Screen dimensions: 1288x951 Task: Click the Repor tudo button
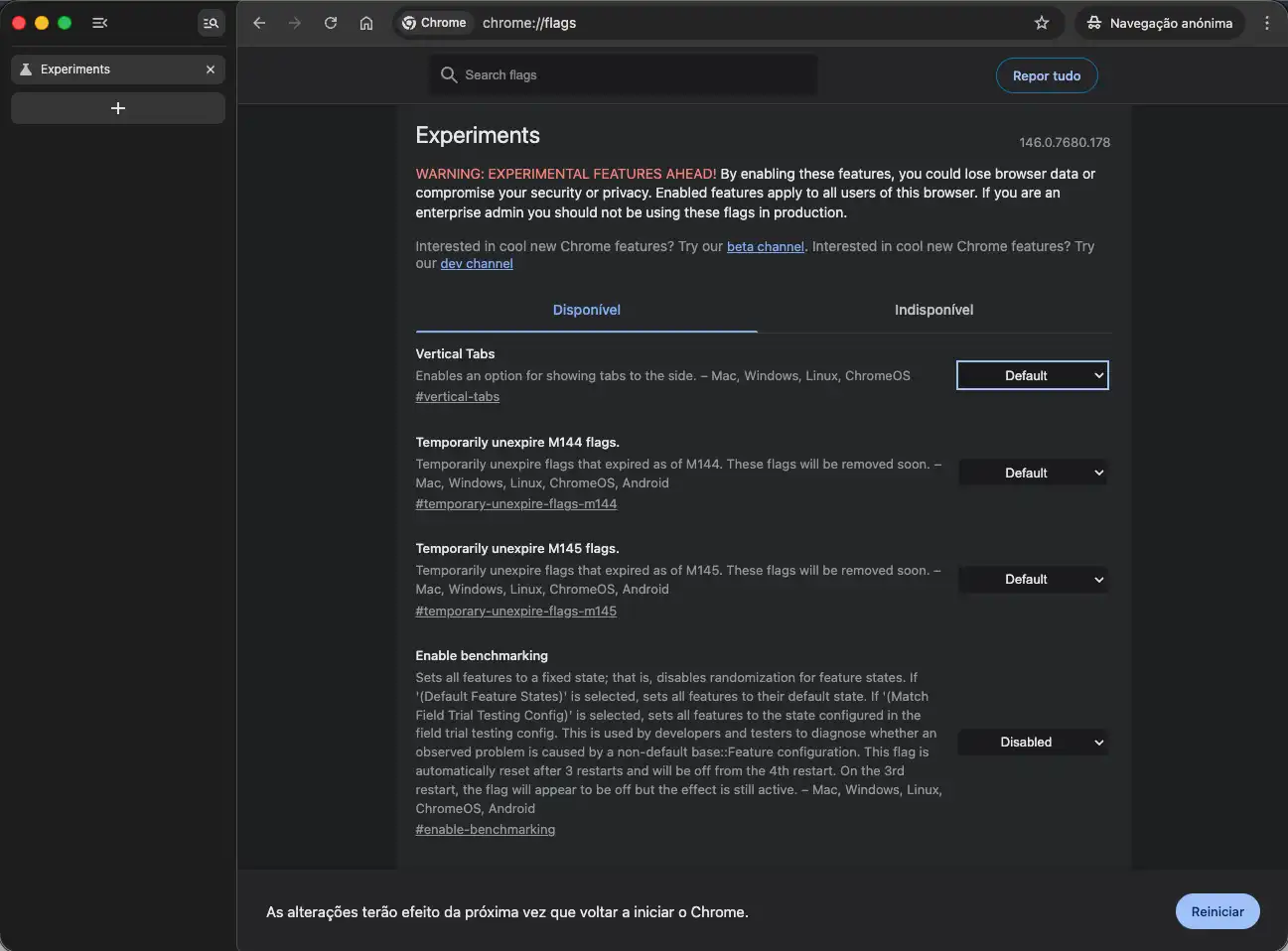(1046, 75)
